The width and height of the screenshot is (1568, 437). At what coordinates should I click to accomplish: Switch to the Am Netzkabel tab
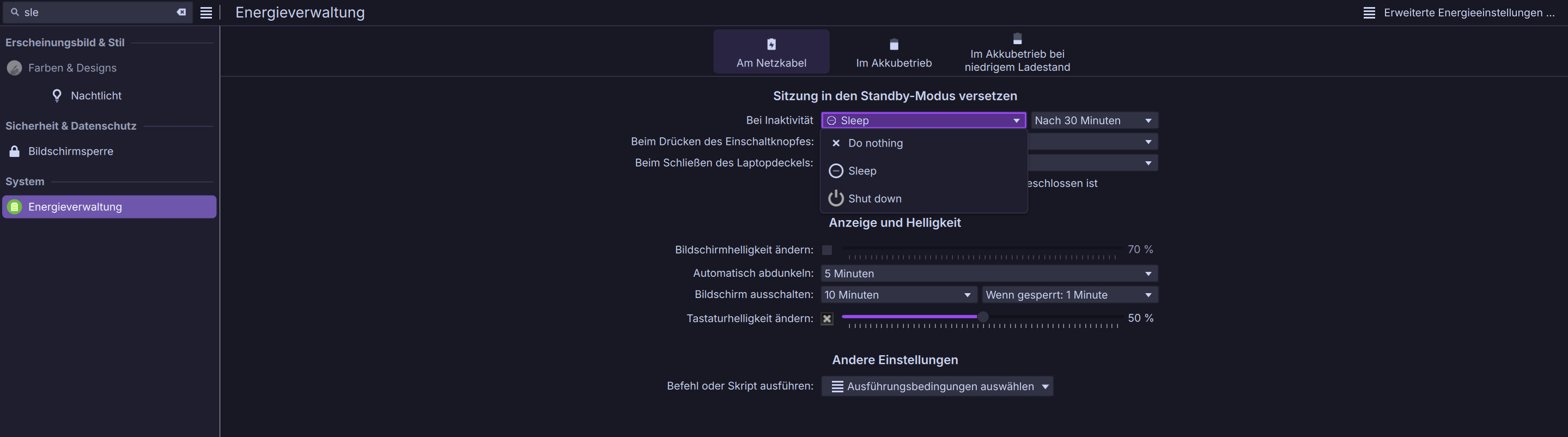[771, 52]
